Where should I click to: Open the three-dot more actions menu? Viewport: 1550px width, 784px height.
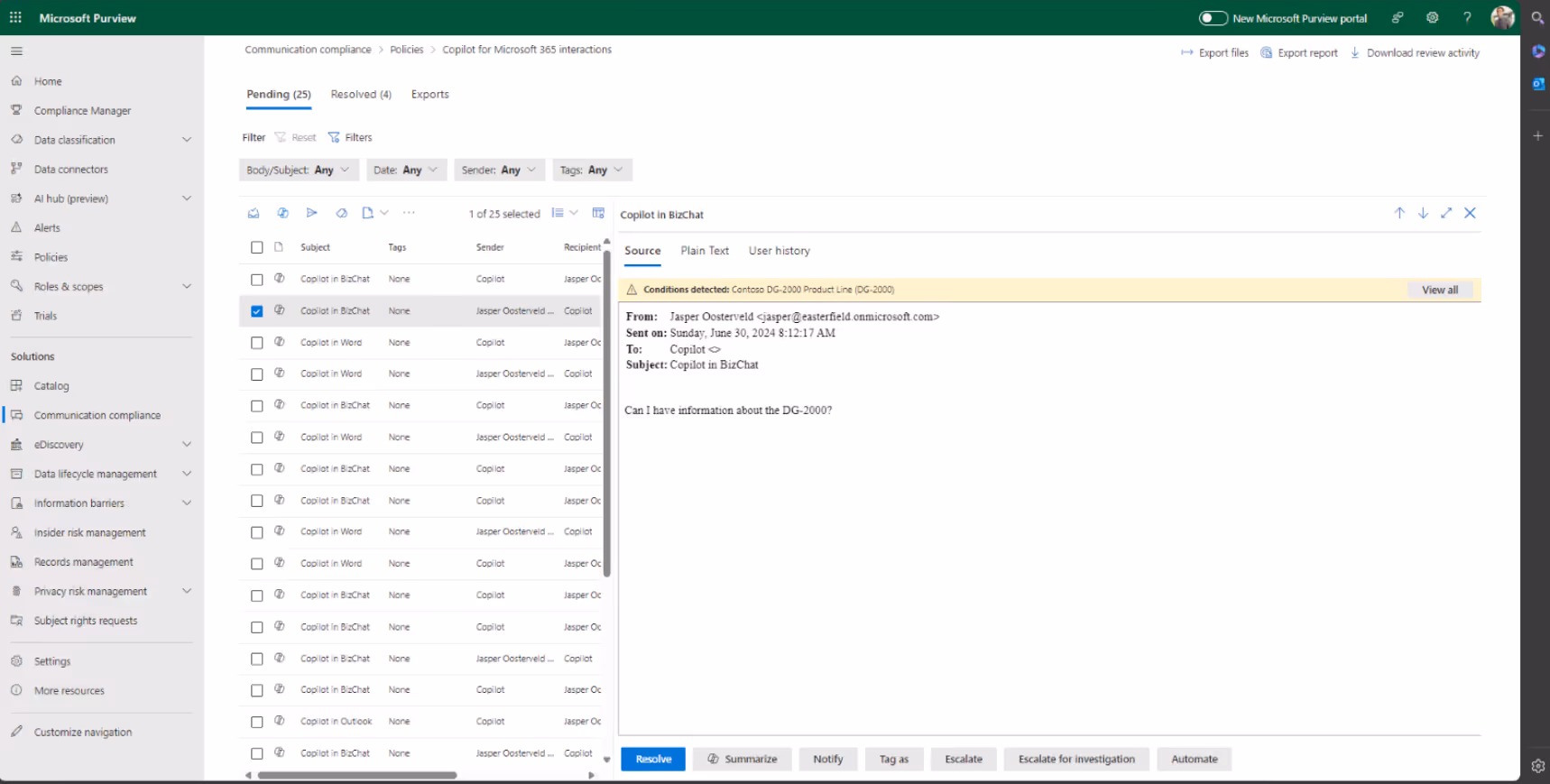tap(409, 213)
